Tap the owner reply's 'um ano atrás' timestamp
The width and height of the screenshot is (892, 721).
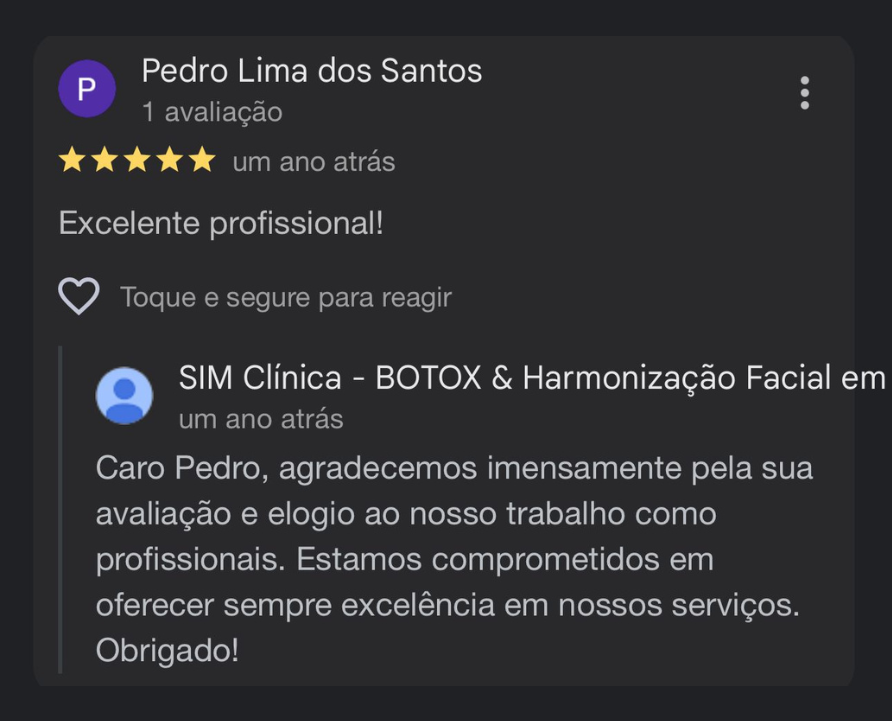click(x=261, y=419)
